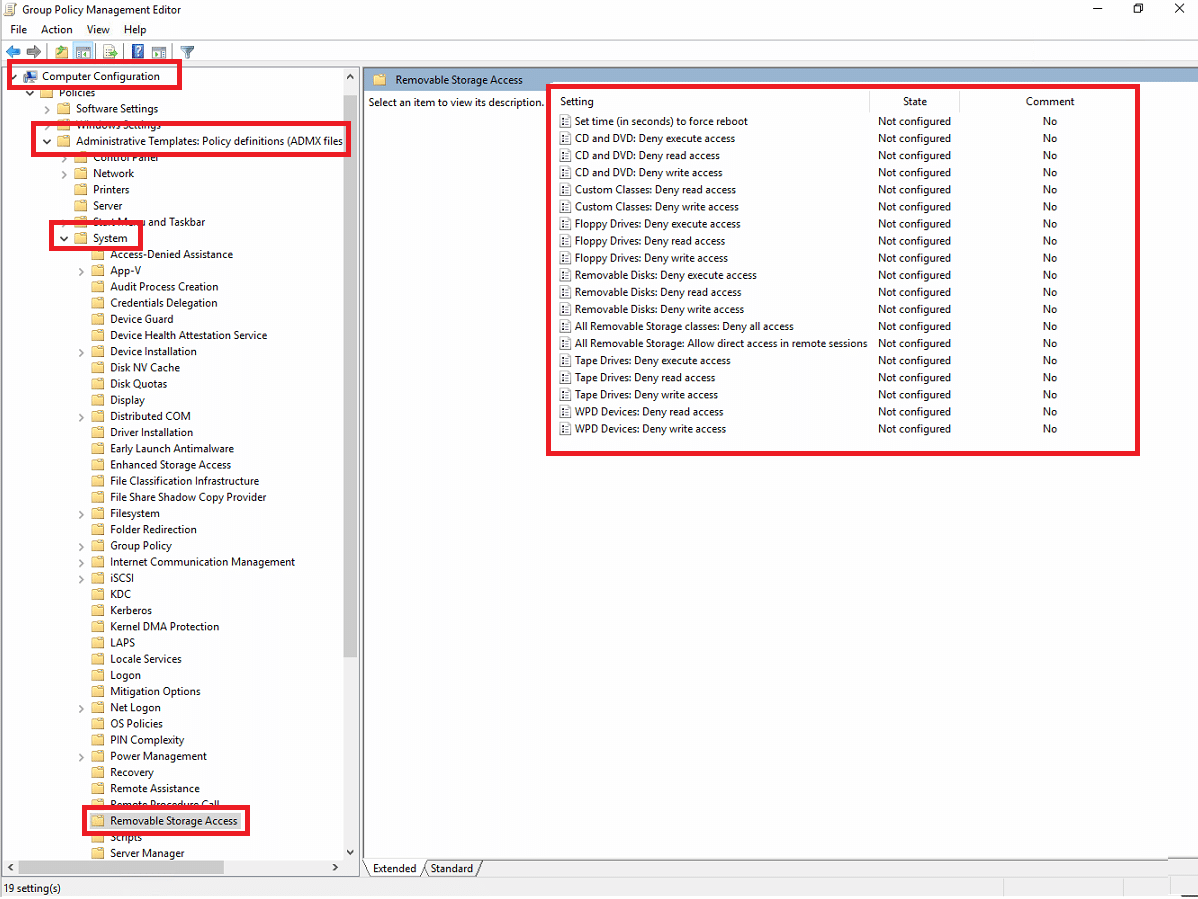The width and height of the screenshot is (1198, 899).
Task: Expand the Group Policy folder node
Action: pos(81,546)
